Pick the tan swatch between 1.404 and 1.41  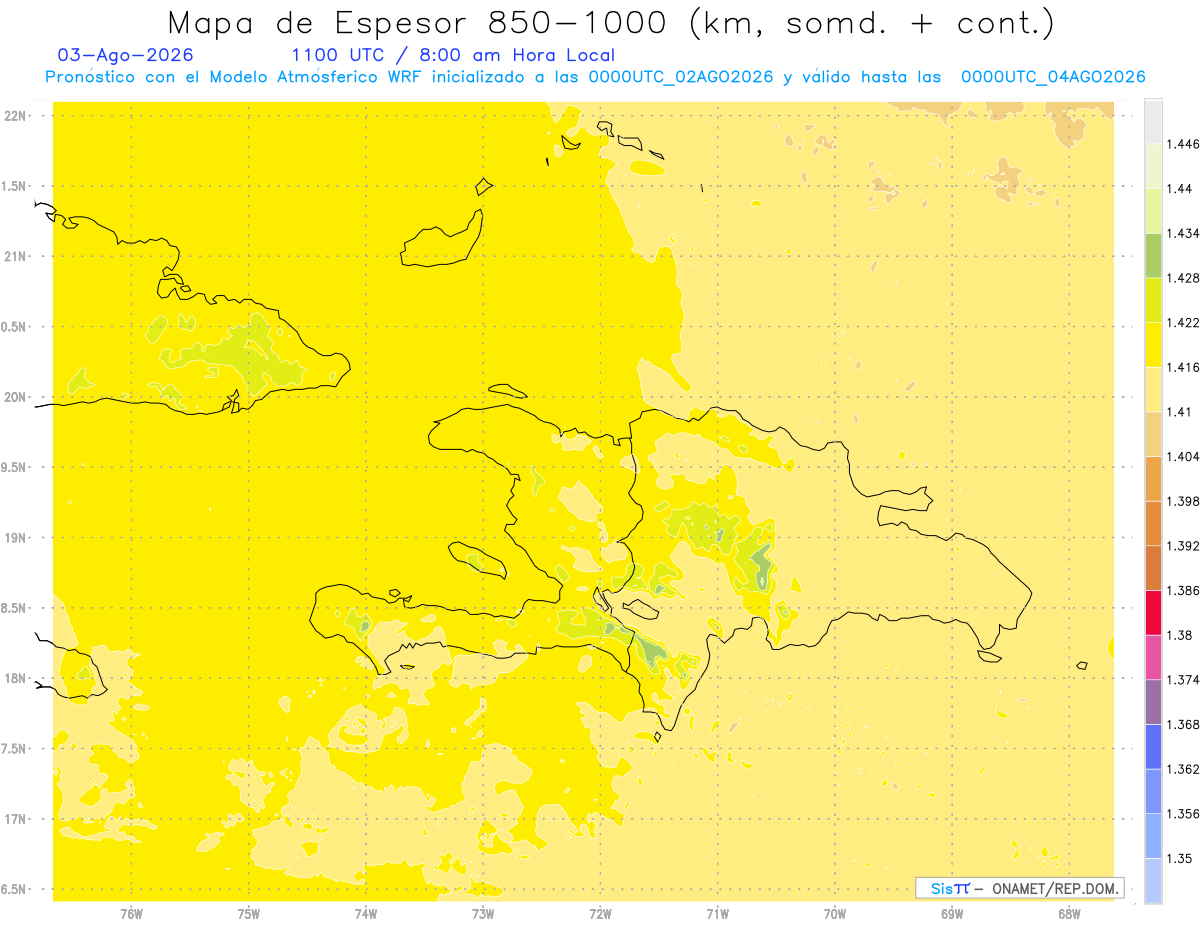point(1153,434)
